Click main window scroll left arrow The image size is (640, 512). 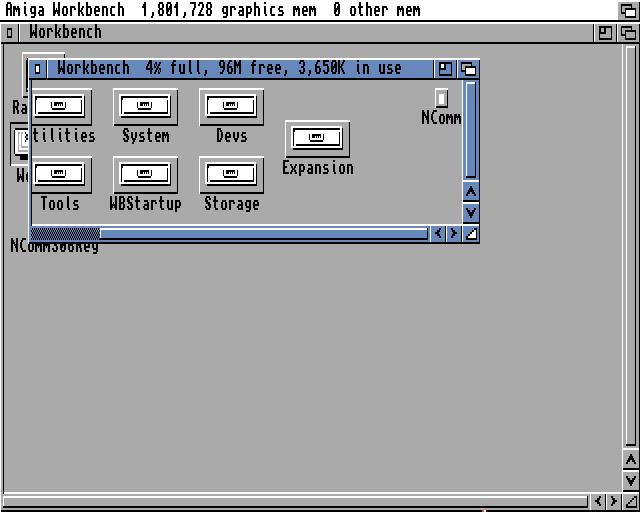[x=598, y=501]
